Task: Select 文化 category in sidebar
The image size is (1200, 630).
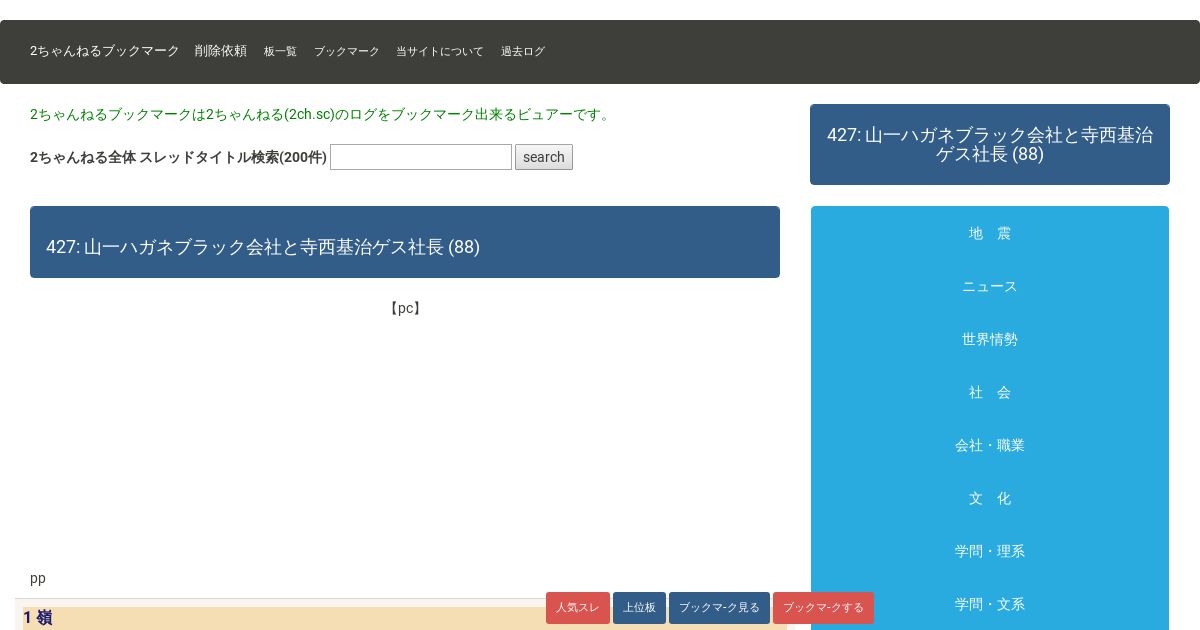Action: 990,498
